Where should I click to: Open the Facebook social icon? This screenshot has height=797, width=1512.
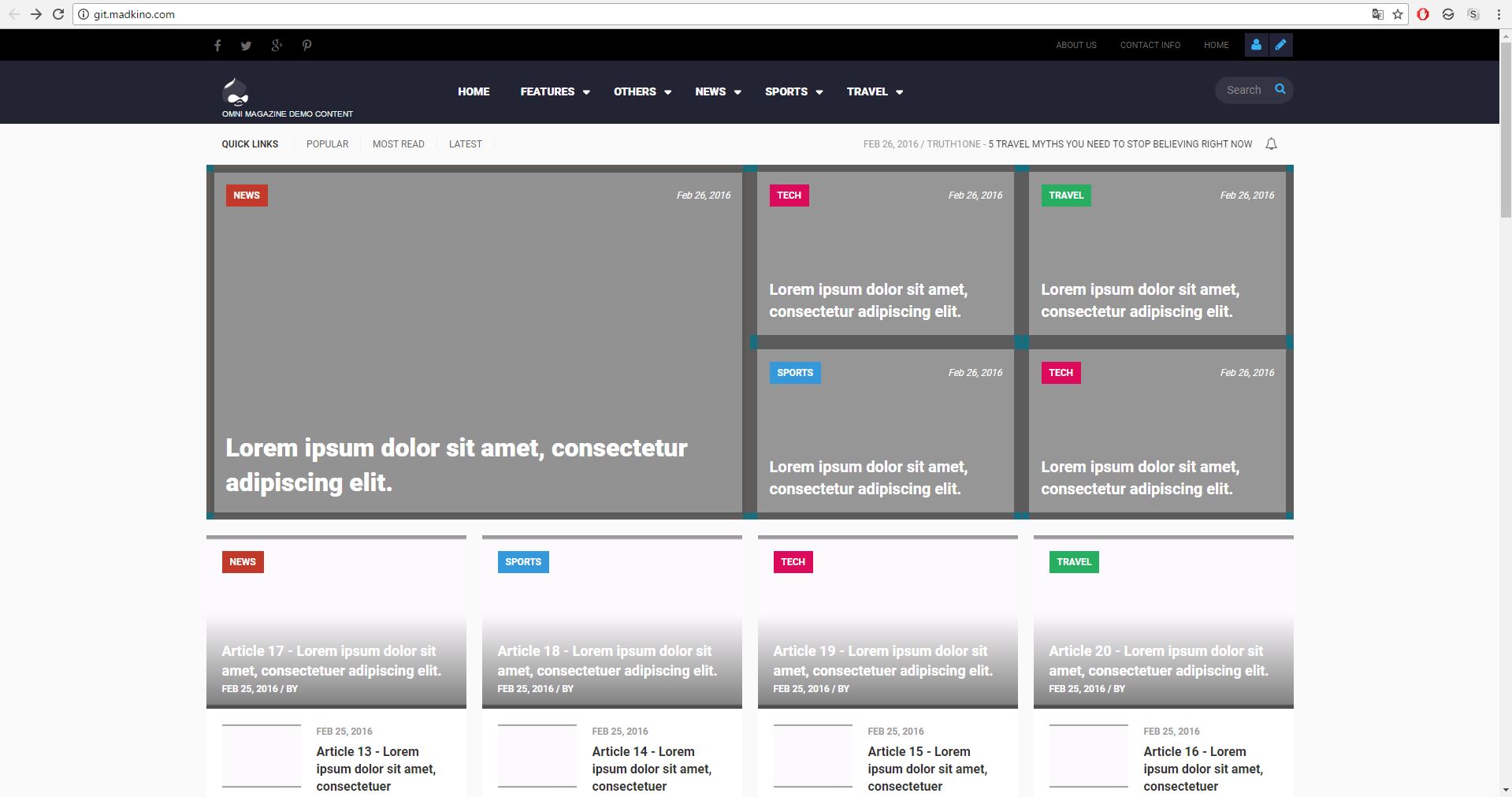pyautogui.click(x=217, y=46)
